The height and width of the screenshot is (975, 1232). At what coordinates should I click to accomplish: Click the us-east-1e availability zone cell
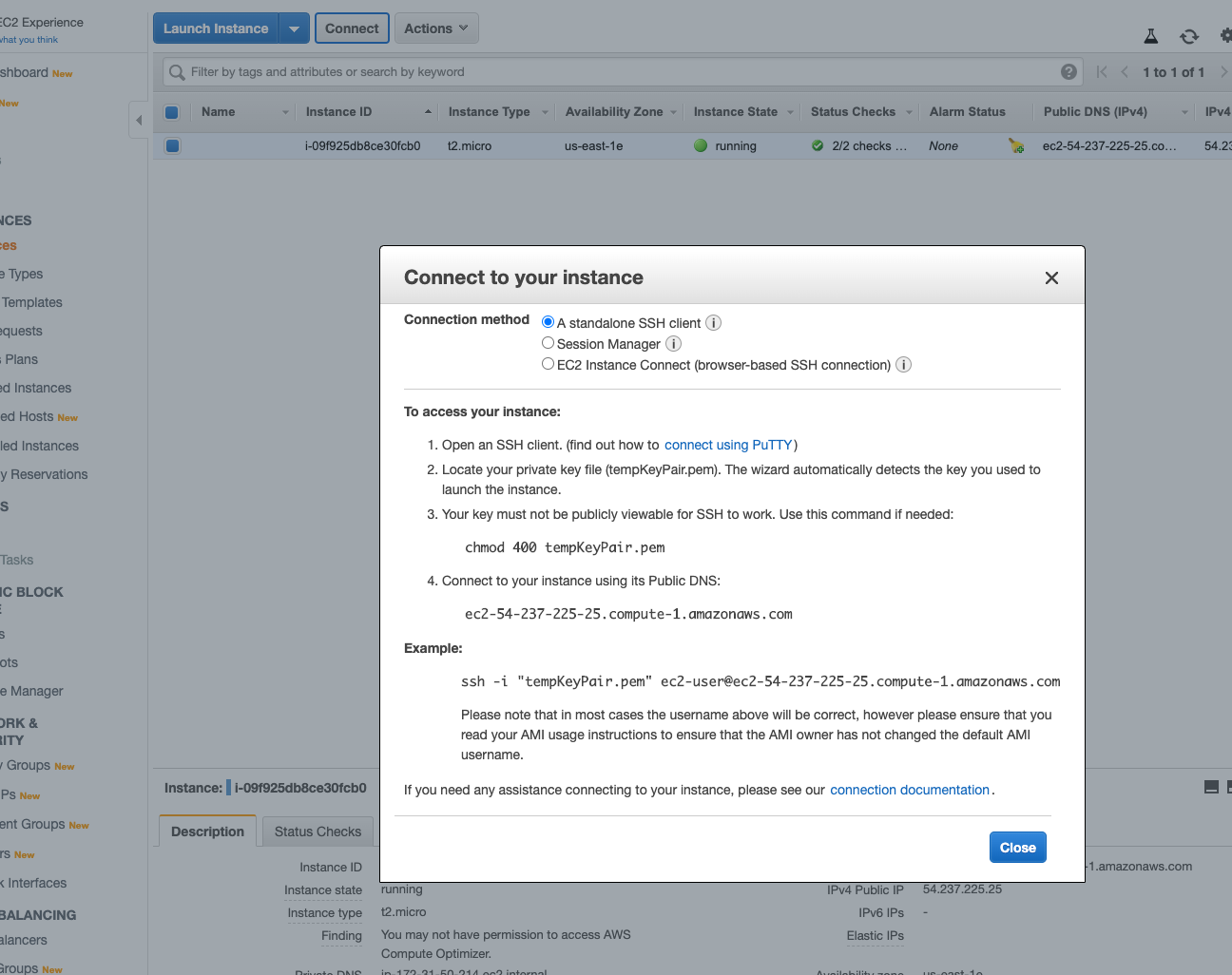[x=594, y=146]
